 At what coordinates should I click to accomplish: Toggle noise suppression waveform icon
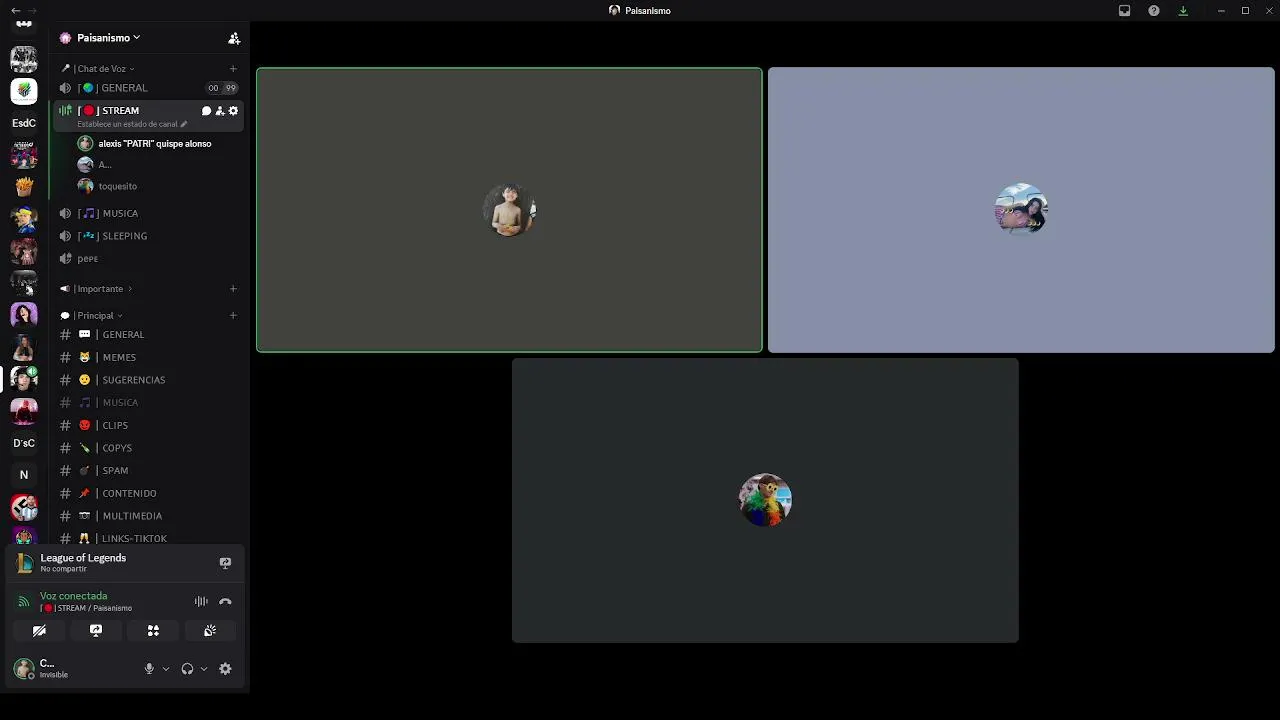201,601
